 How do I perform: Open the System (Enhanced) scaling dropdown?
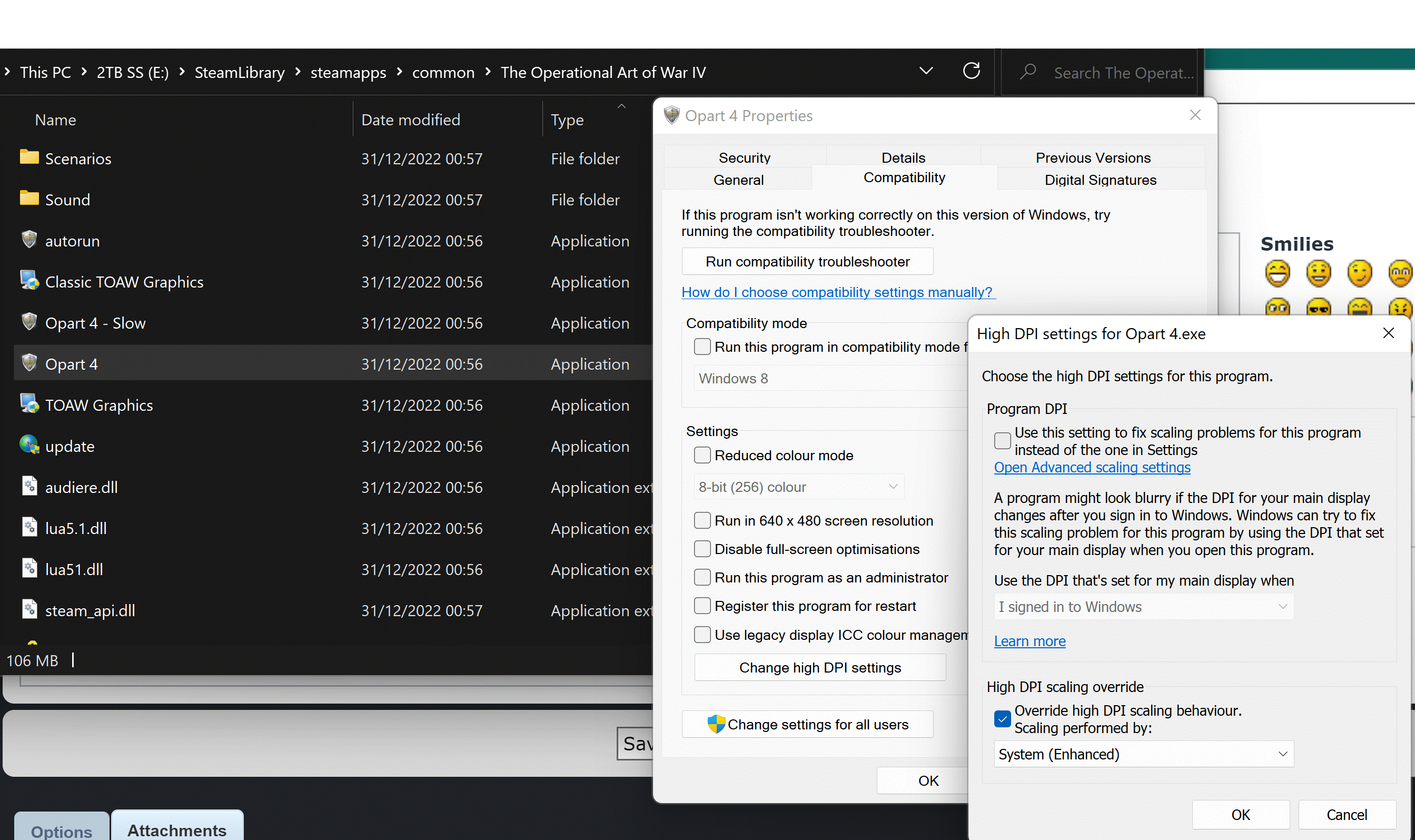(1143, 754)
